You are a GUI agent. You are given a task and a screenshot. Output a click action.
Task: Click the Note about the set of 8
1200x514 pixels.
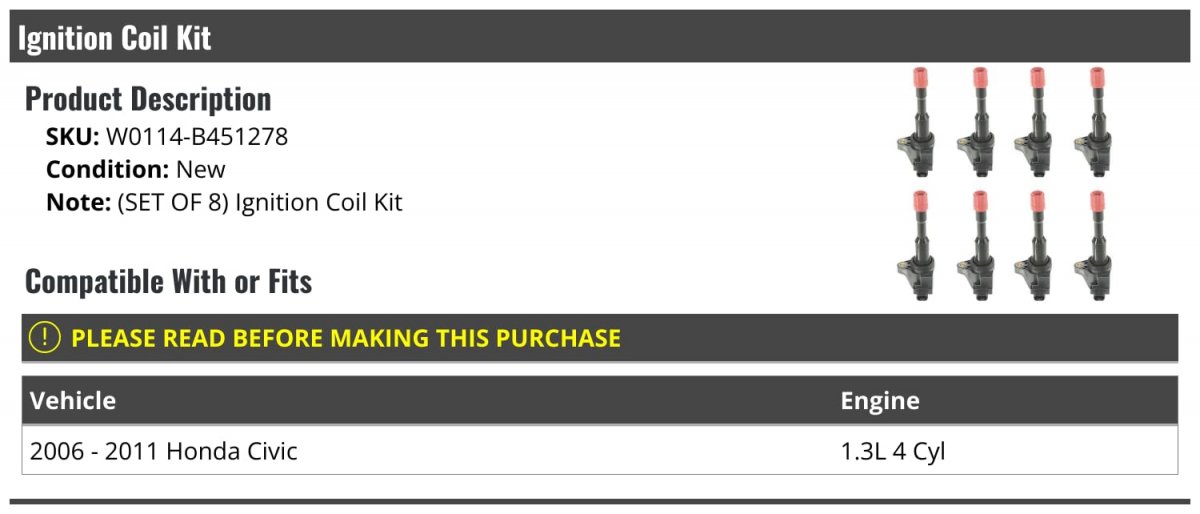click(224, 202)
